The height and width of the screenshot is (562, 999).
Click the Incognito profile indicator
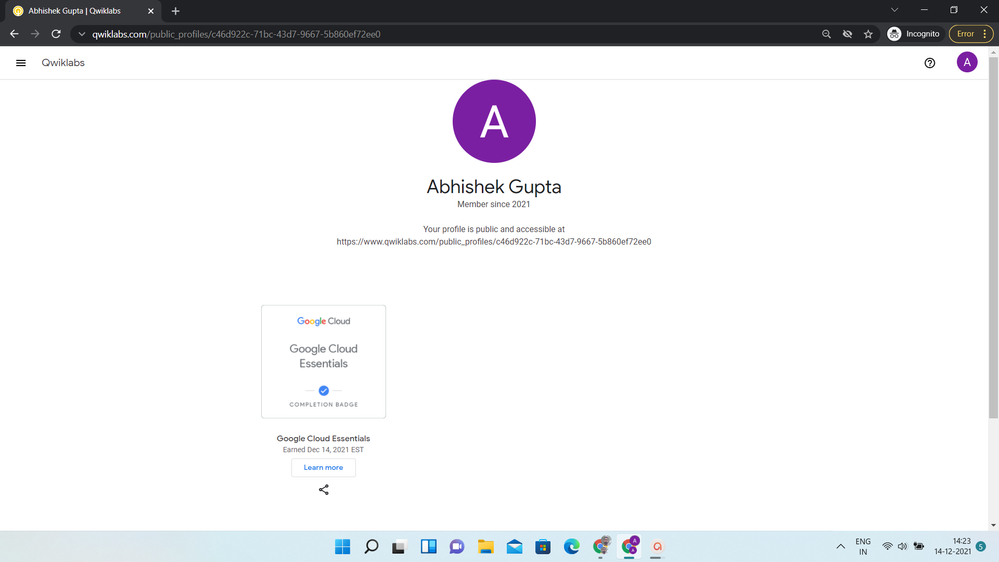point(914,34)
